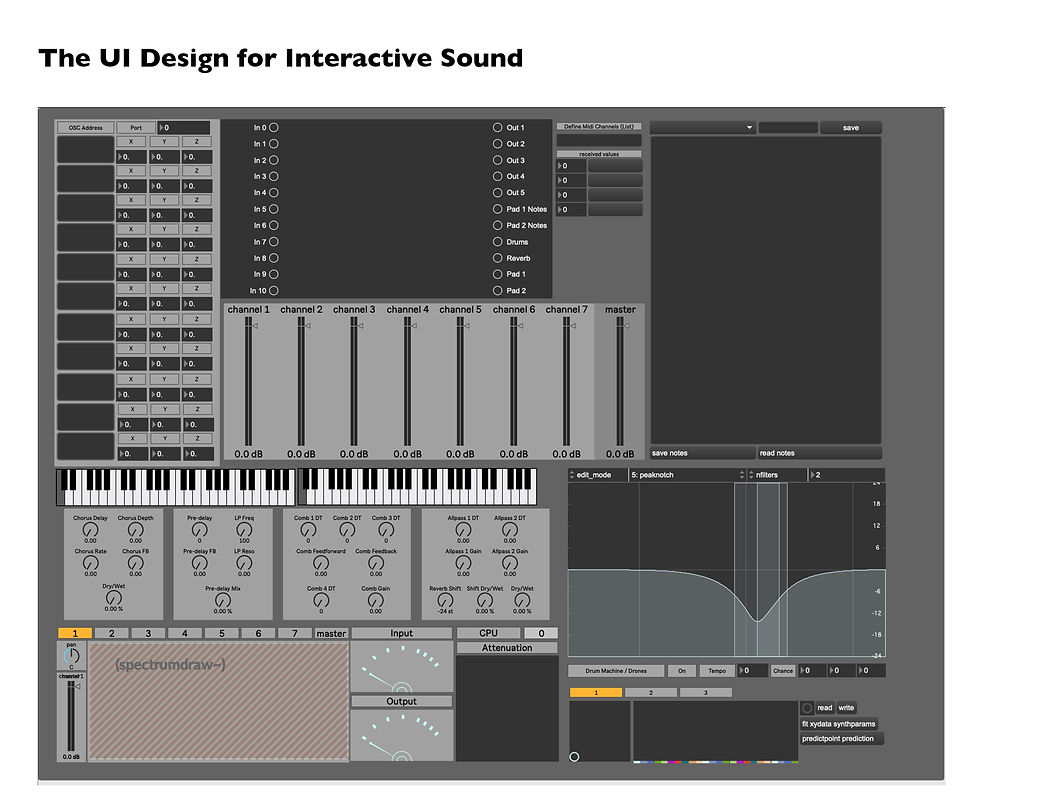This screenshot has height=809, width=1047.
Task: Adjust the Comb 2 DT knob
Action: pos(347,530)
